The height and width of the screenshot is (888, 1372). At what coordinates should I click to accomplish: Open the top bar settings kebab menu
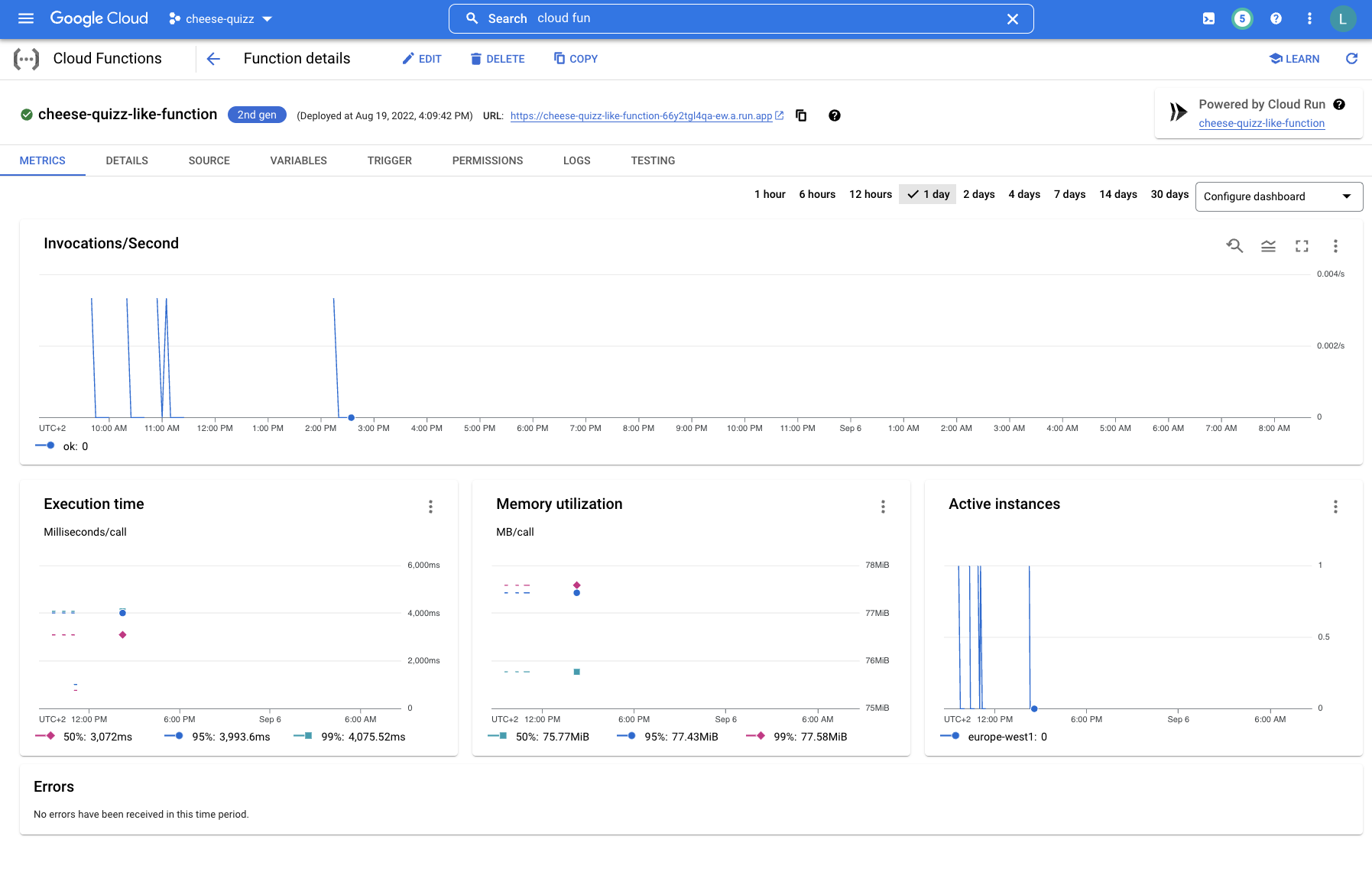[x=1309, y=18]
